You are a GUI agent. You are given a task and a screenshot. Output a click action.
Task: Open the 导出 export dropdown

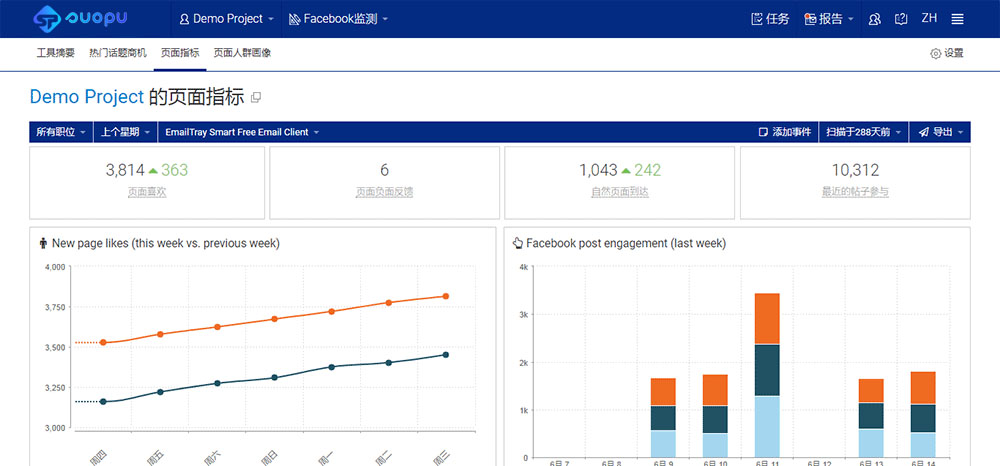click(x=941, y=132)
